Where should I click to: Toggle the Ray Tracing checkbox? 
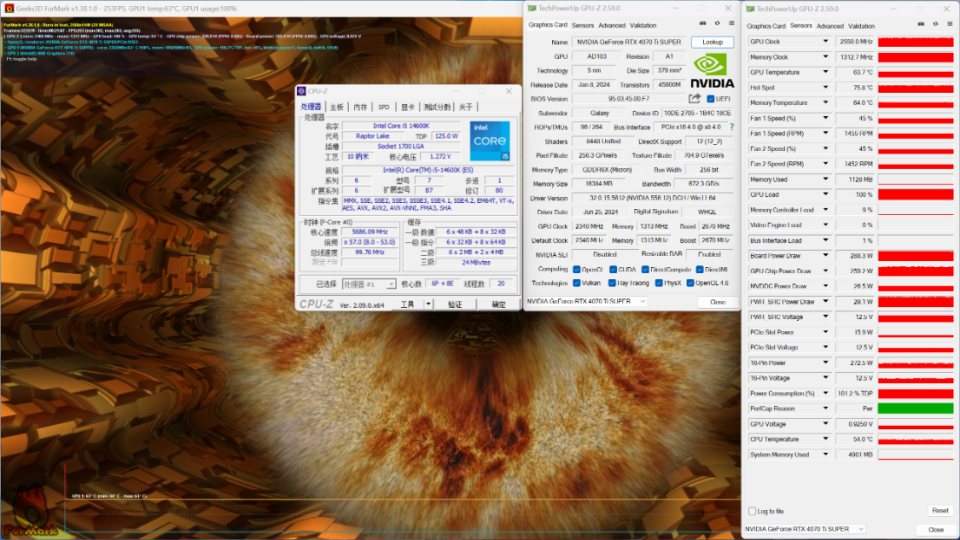(612, 283)
